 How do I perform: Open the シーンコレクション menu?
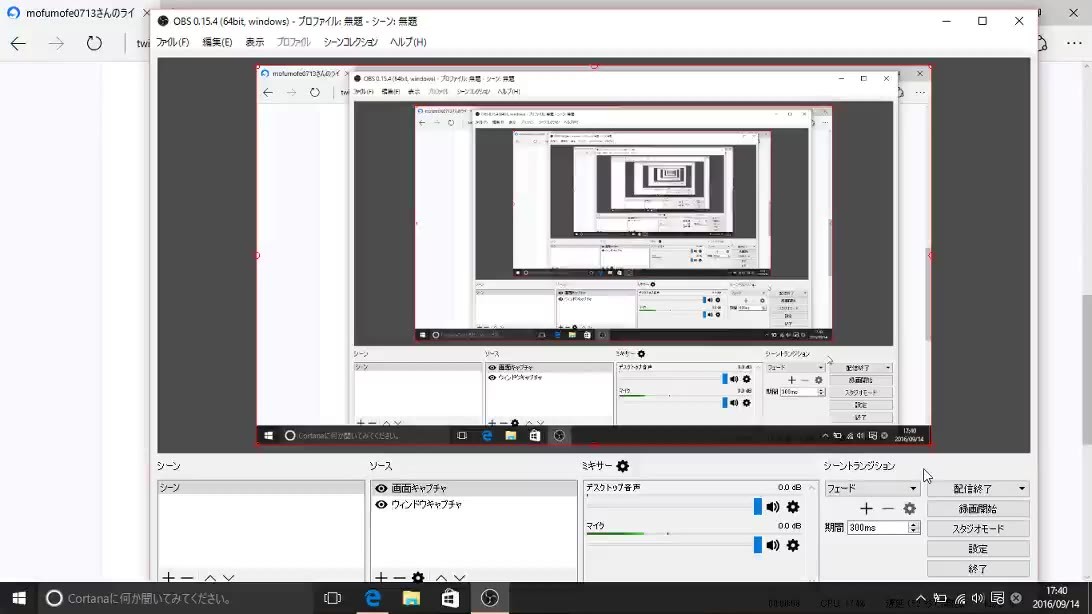[x=350, y=42]
